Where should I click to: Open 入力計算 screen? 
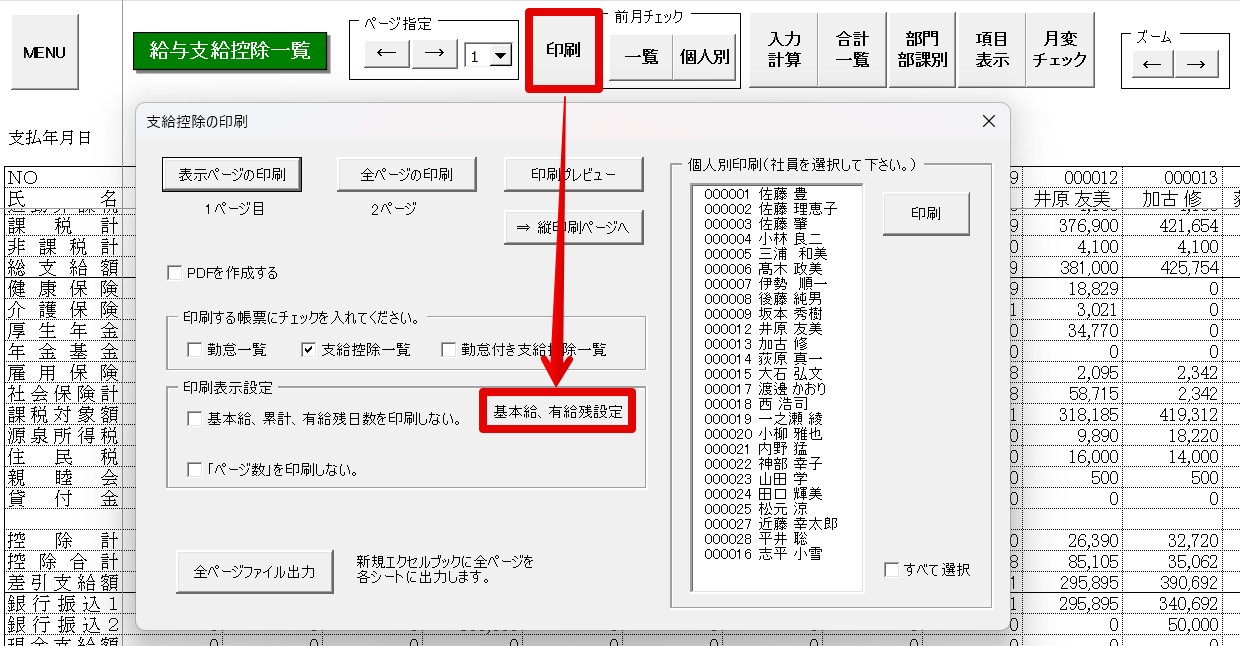(x=784, y=49)
